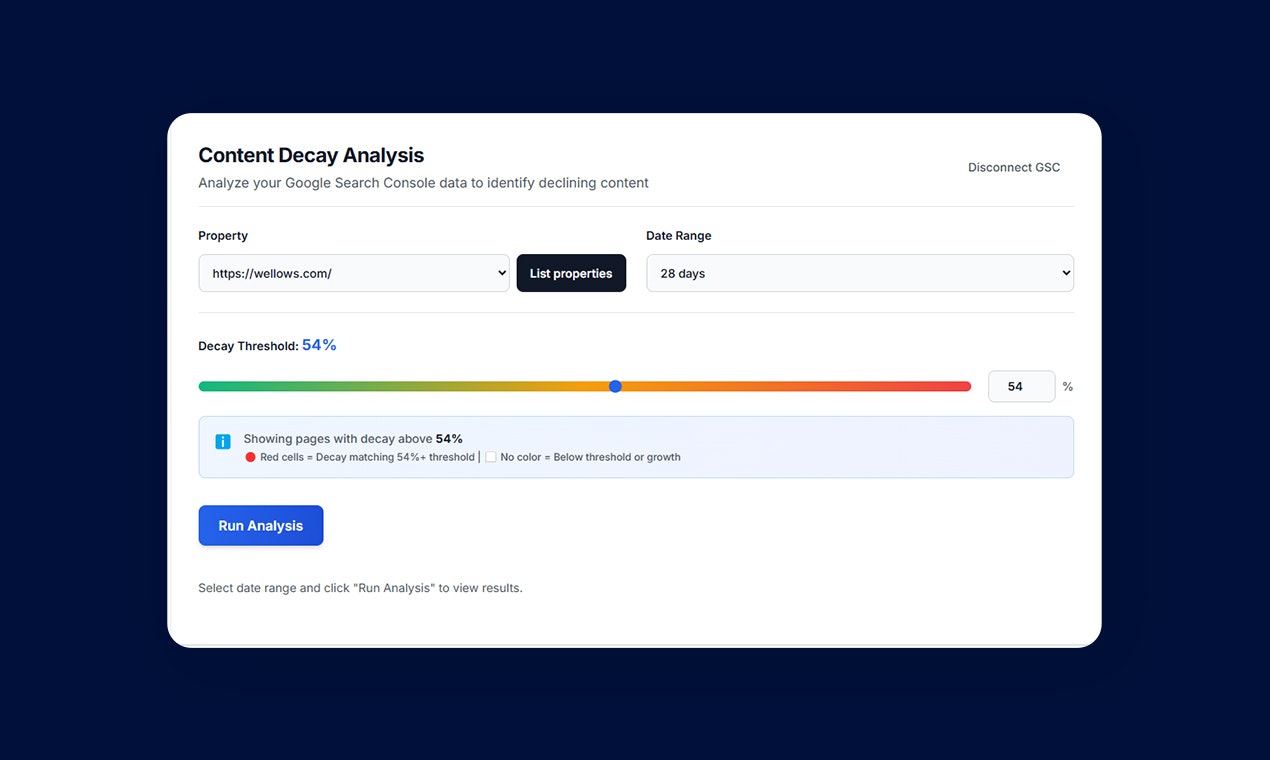Click the blue info icon in the notice box
The width and height of the screenshot is (1270, 760).
click(222, 441)
